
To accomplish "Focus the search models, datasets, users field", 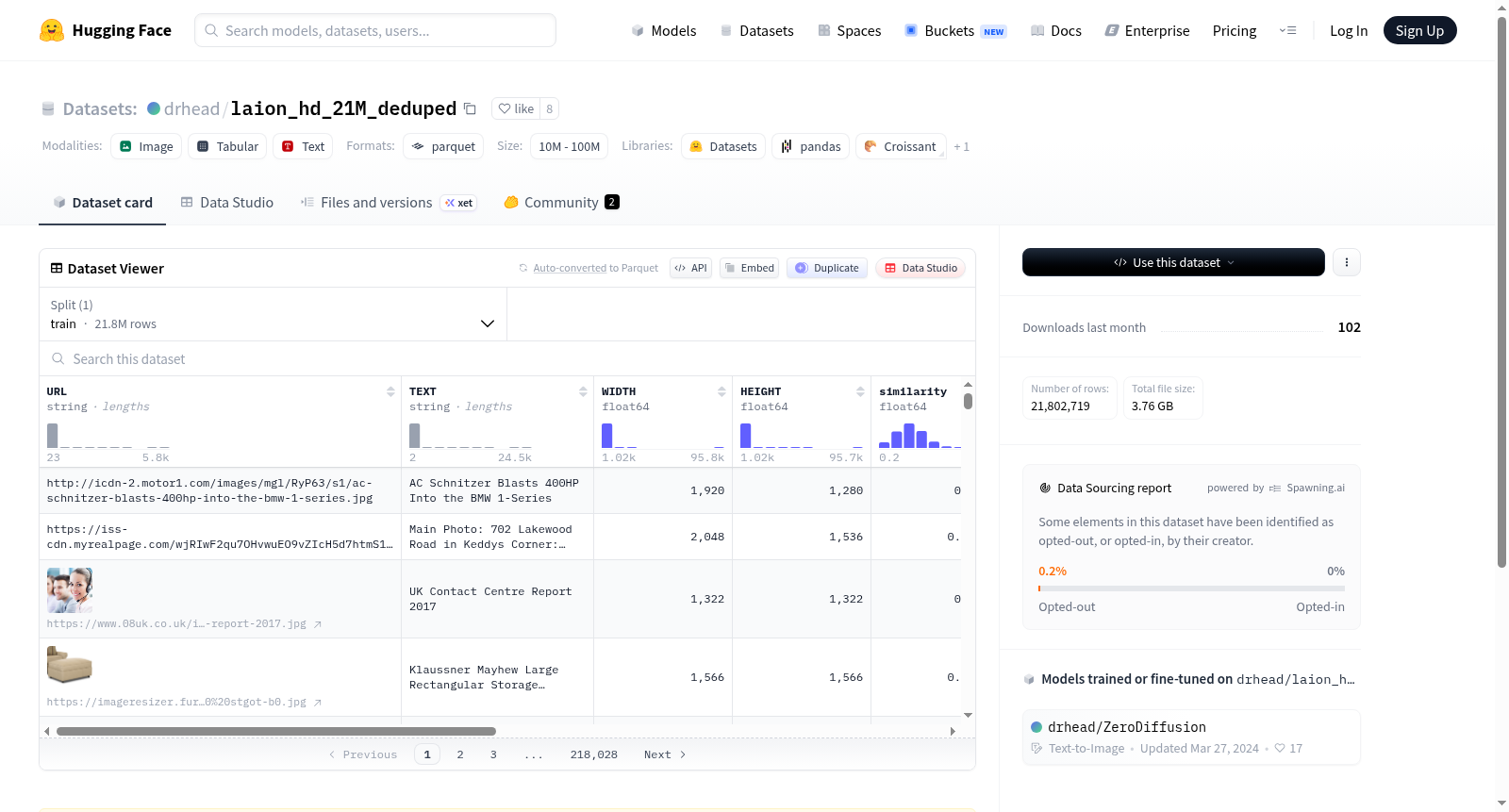I will point(375,30).
